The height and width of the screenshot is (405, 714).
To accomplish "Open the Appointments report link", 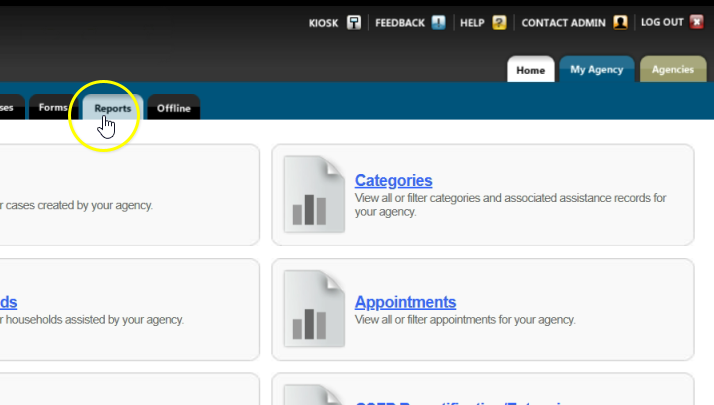I will click(405, 302).
